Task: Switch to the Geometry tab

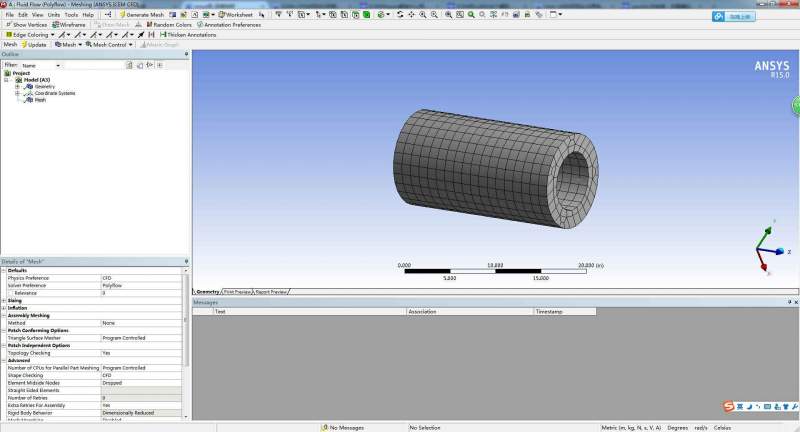Action: [207, 292]
